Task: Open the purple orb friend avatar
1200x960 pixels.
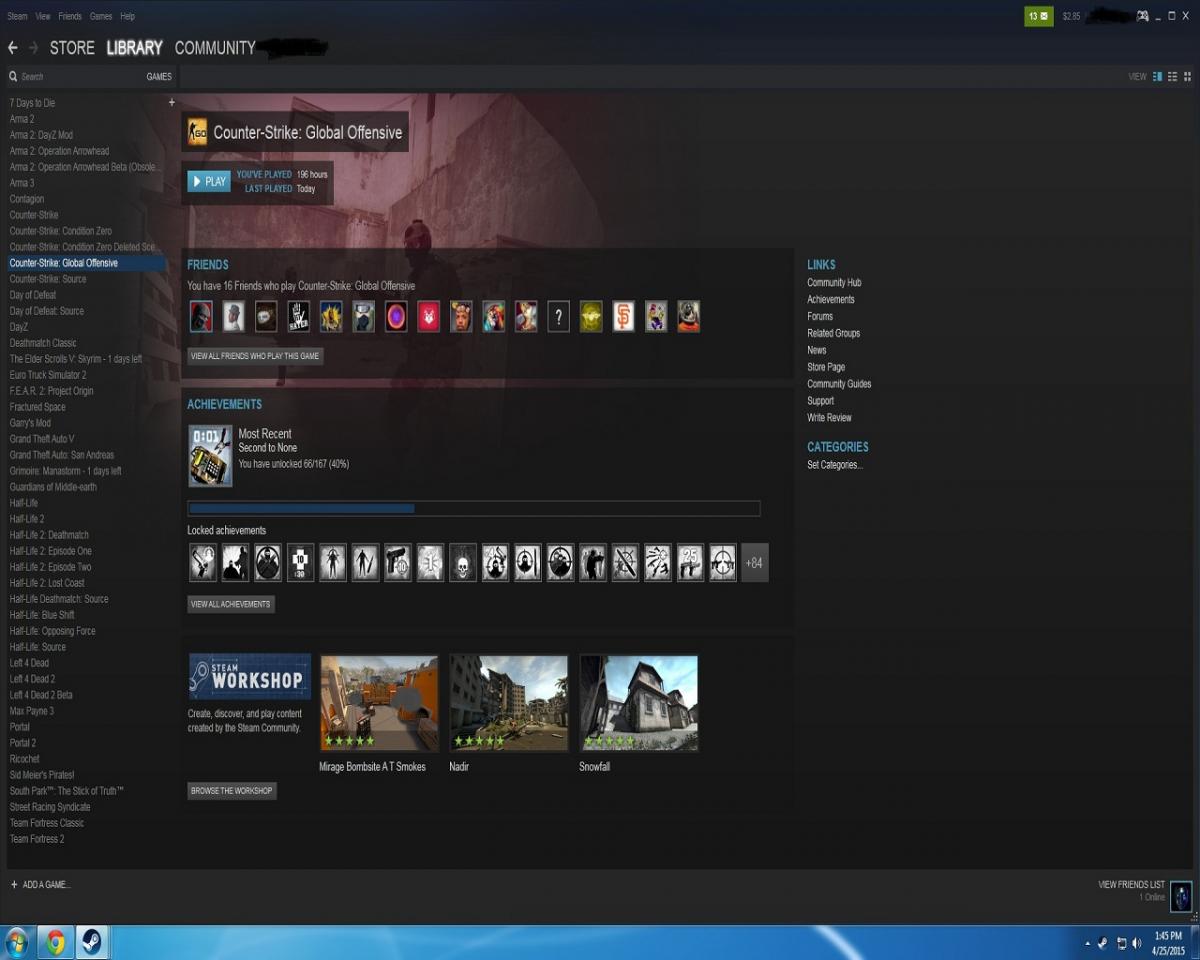Action: [x=397, y=316]
